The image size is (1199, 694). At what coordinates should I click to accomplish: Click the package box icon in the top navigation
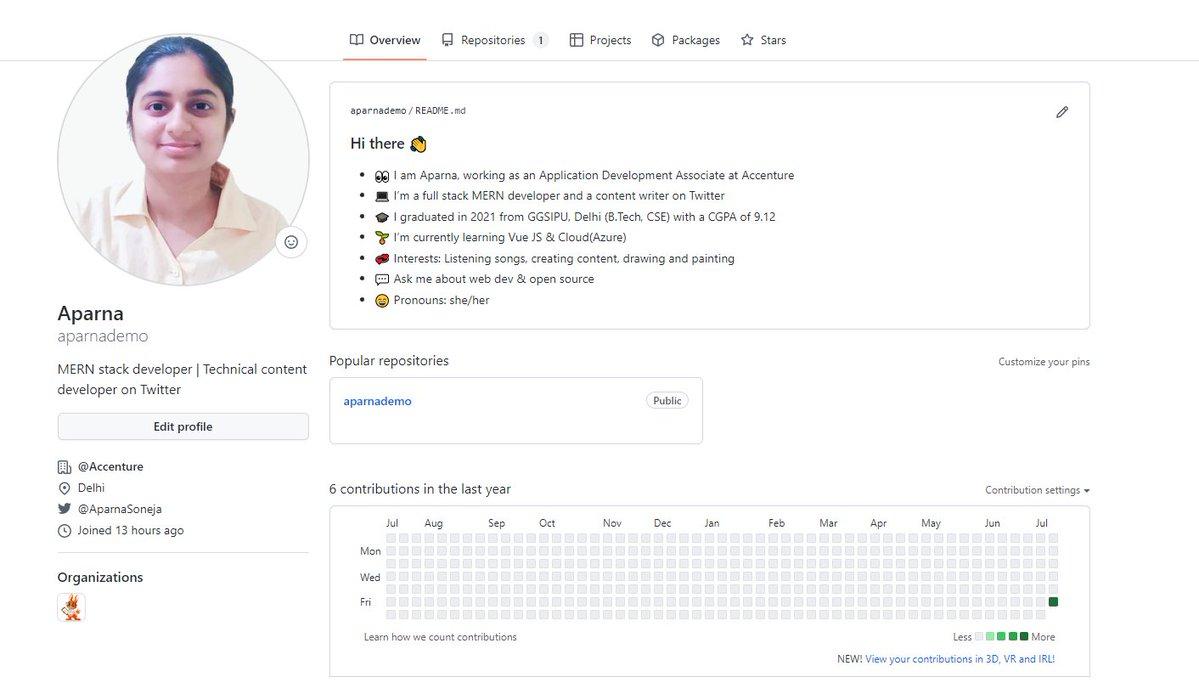(x=657, y=39)
